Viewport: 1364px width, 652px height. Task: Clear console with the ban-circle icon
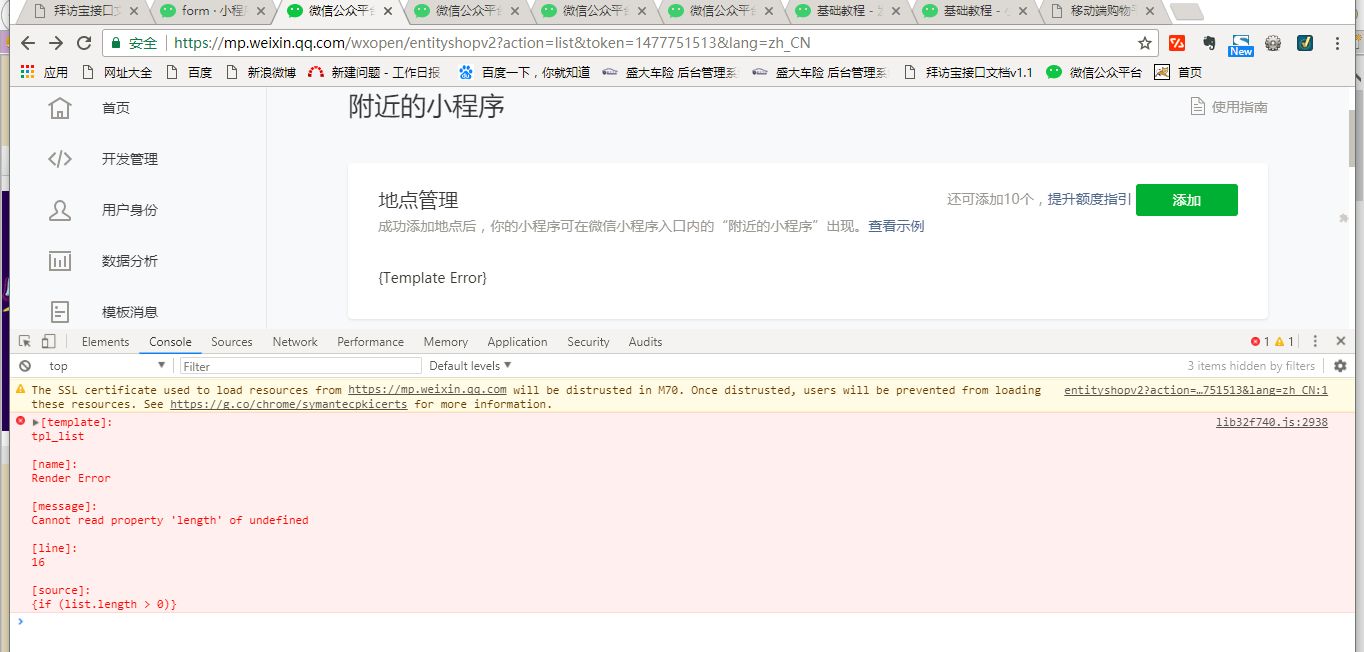coord(25,366)
